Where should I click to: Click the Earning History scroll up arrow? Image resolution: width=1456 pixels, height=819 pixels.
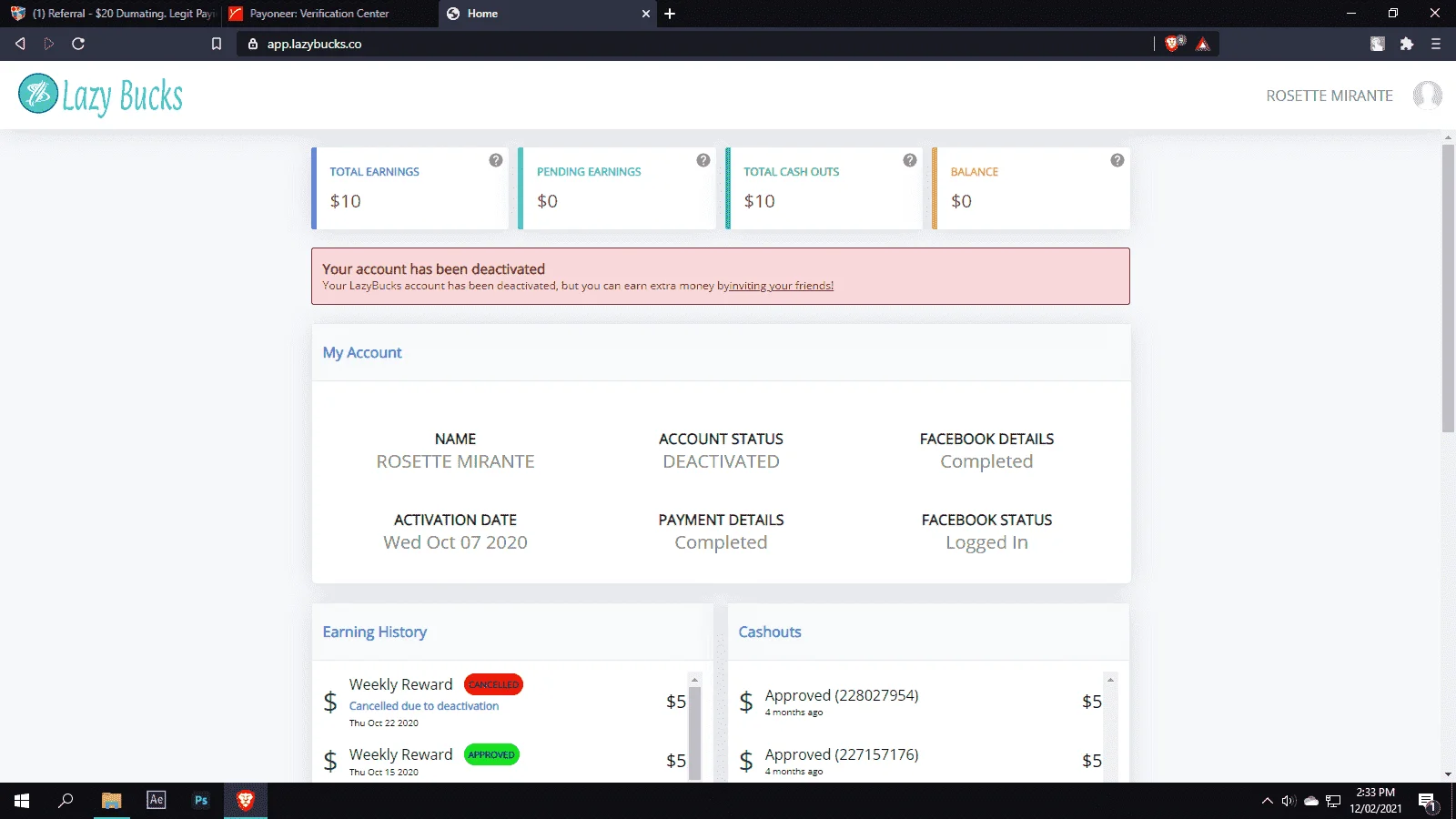point(694,680)
